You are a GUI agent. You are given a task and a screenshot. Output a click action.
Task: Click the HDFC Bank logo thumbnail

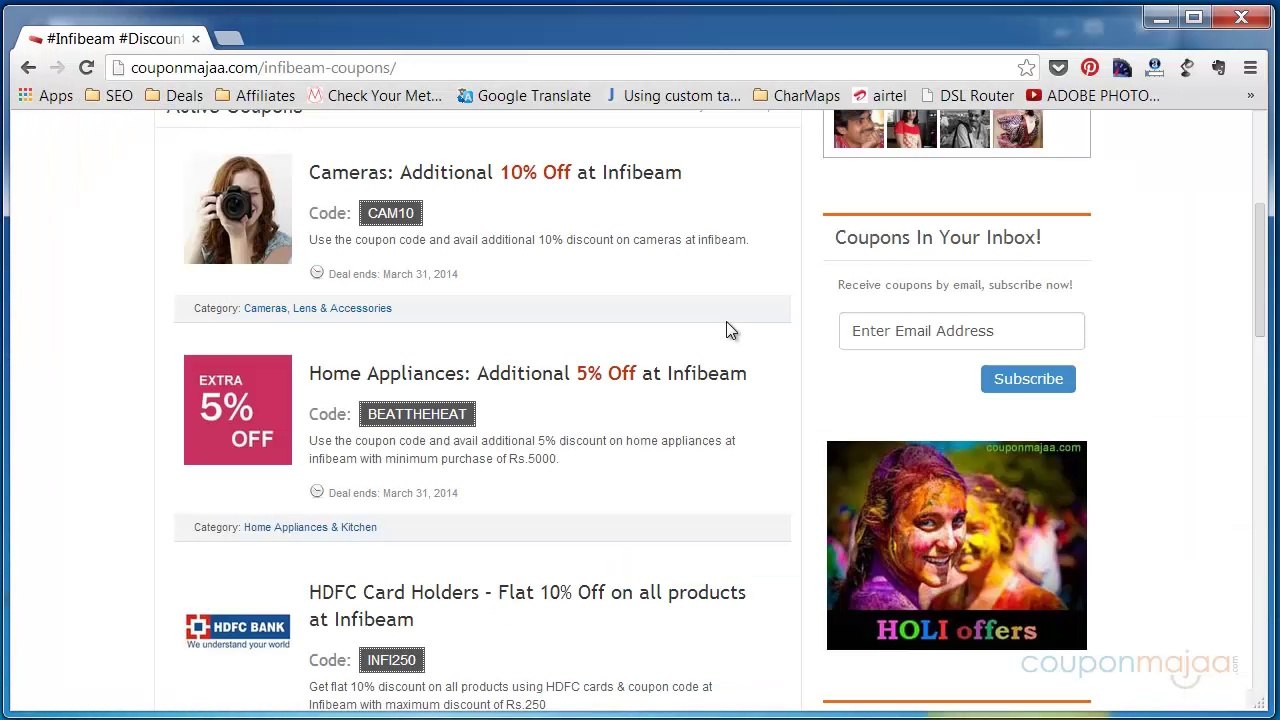point(238,632)
